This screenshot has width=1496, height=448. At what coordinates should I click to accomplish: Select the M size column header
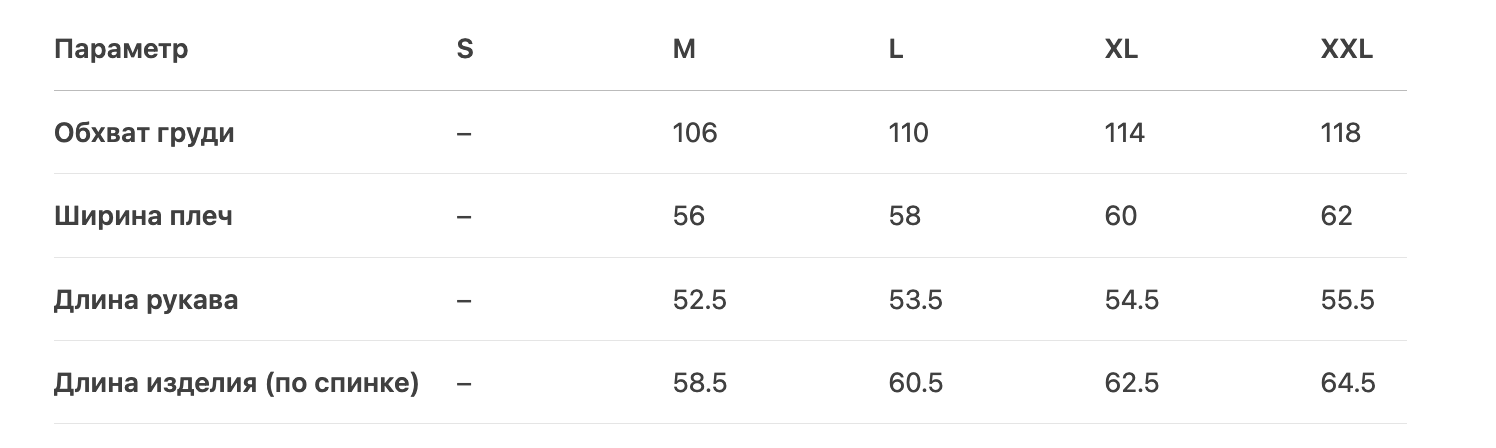coord(684,49)
